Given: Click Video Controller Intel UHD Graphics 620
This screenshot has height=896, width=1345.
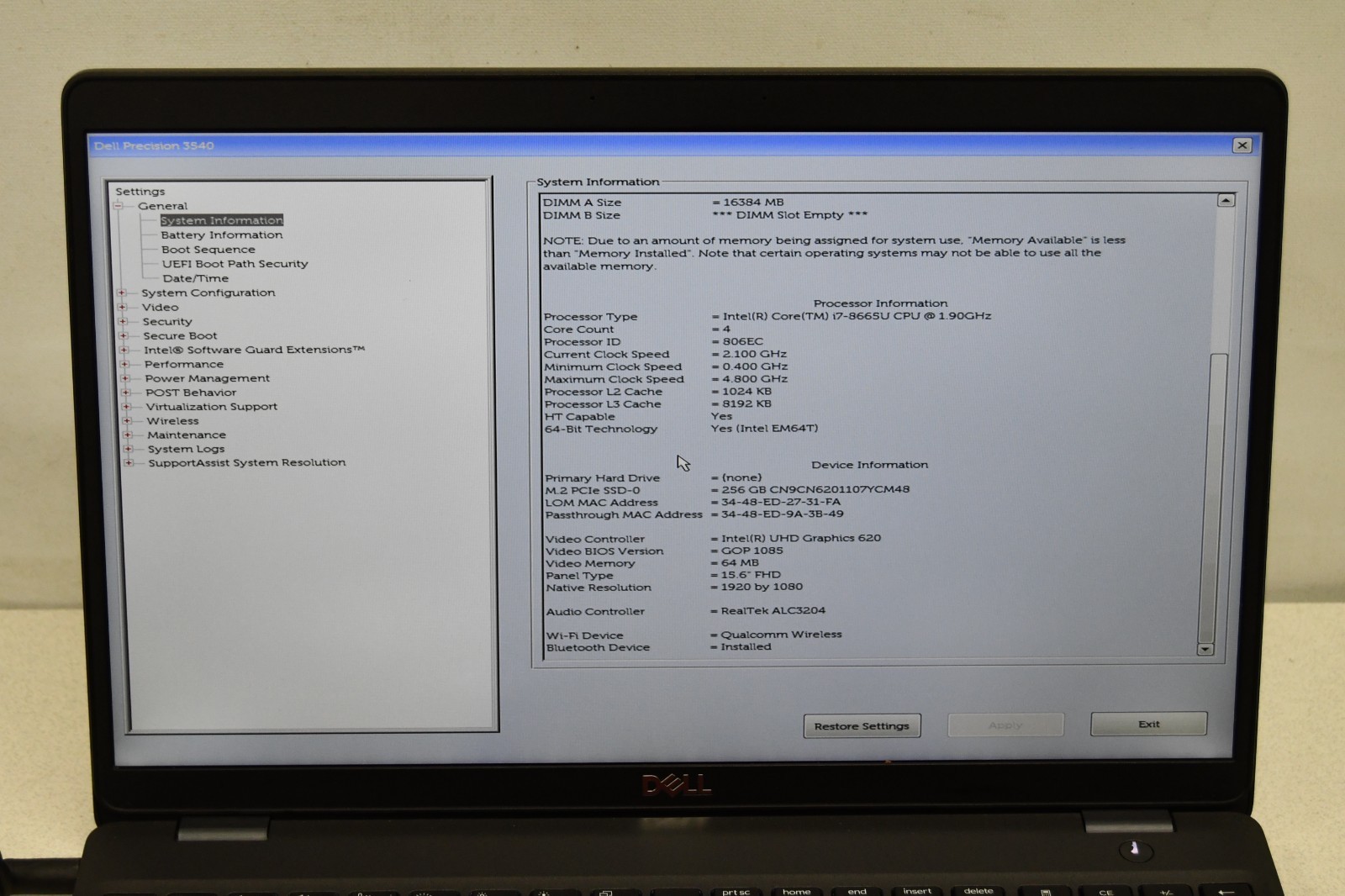Looking at the screenshot, I should coord(801,538).
